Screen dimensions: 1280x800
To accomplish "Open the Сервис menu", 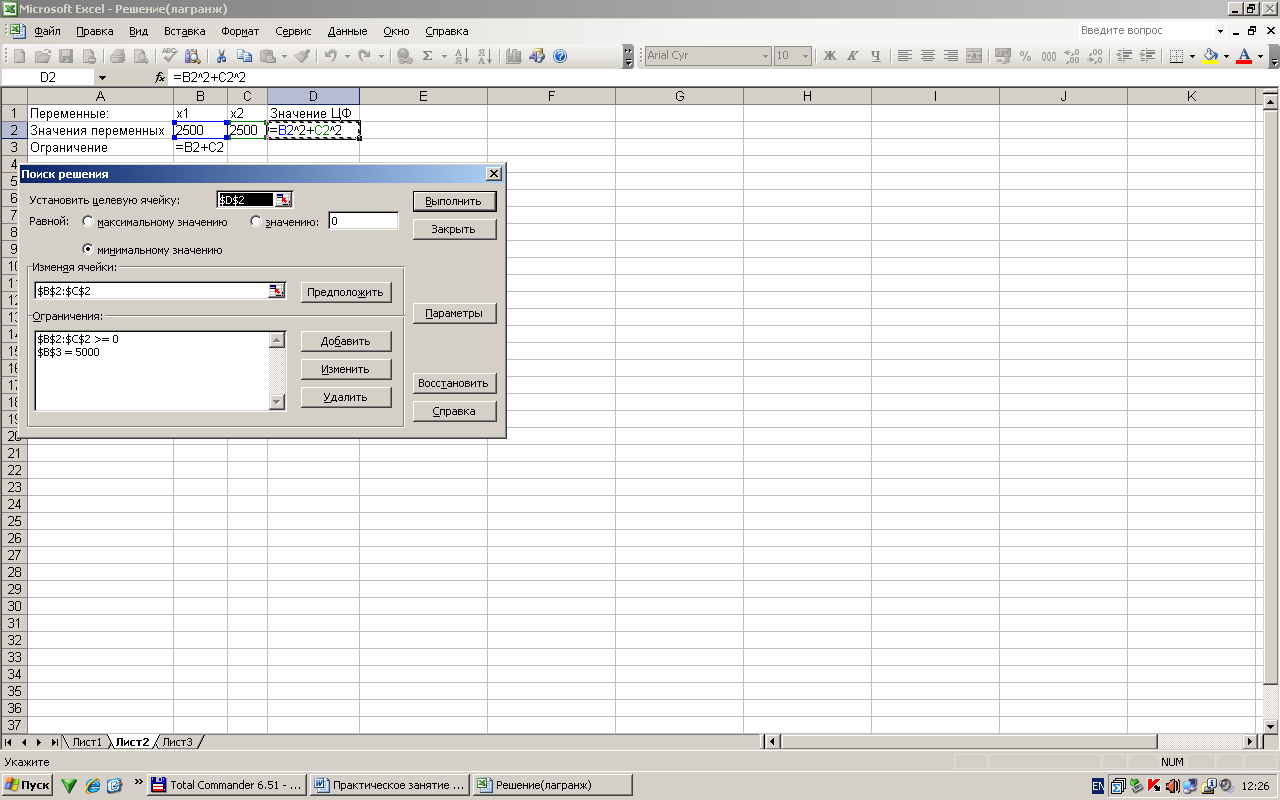I will click(292, 31).
